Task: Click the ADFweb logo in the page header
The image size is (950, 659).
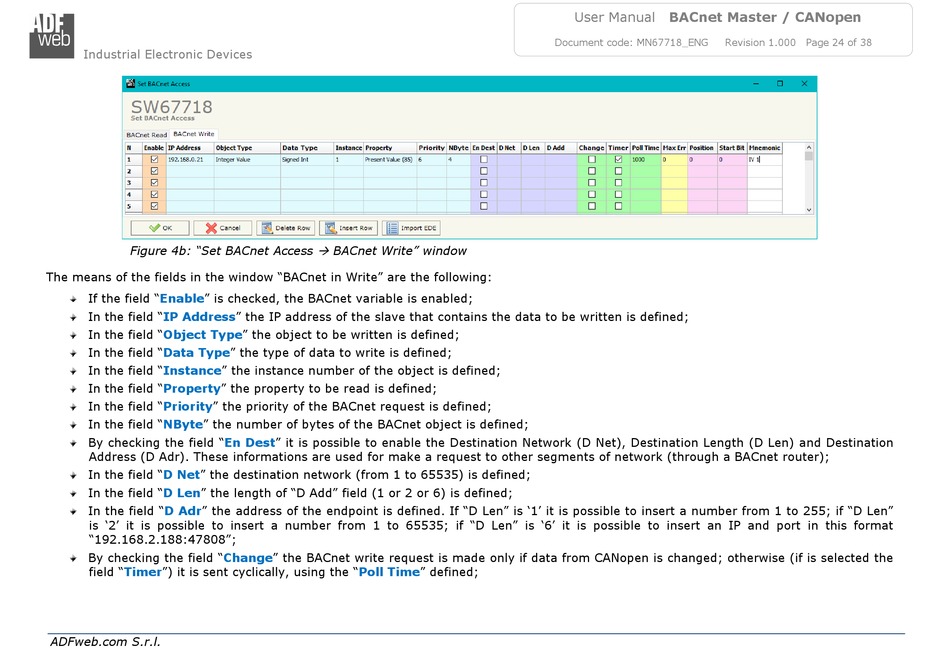Action: pos(52,36)
